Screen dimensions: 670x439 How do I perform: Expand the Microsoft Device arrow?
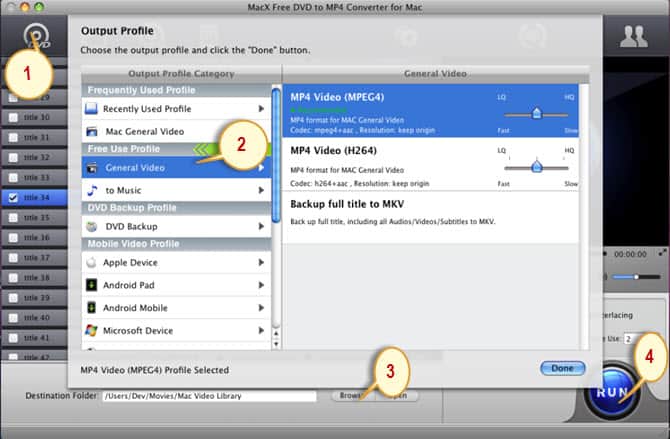click(261, 330)
